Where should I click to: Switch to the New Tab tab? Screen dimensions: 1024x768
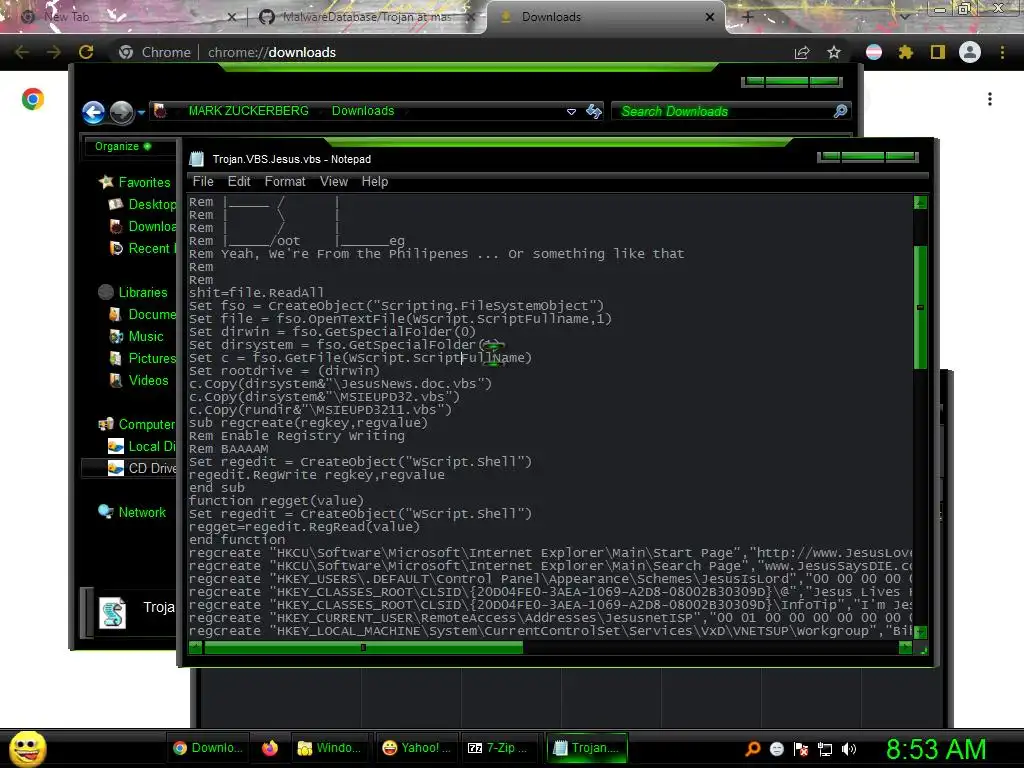click(127, 17)
